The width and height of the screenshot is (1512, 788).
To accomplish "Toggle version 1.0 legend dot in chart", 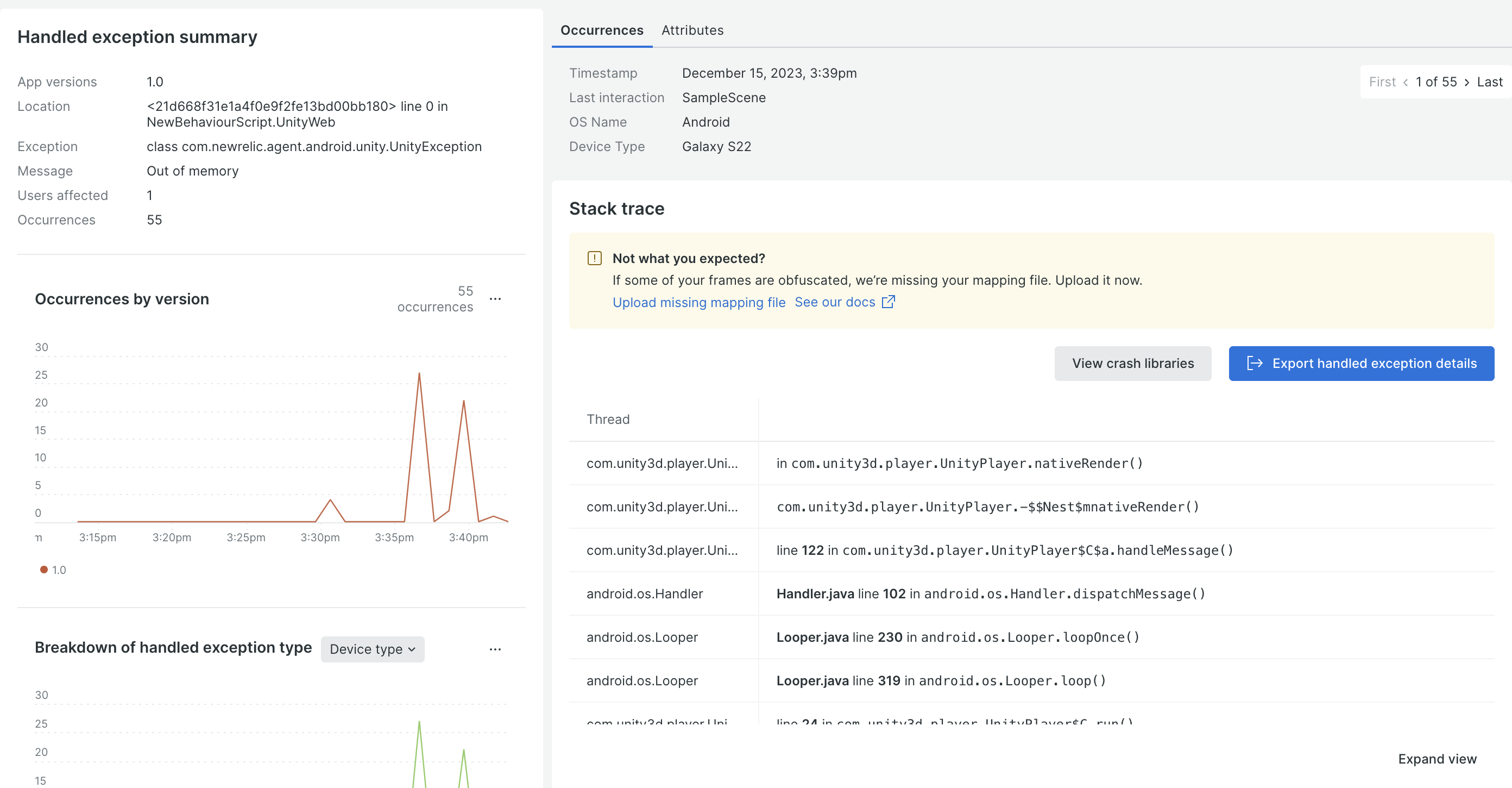I will click(44, 570).
